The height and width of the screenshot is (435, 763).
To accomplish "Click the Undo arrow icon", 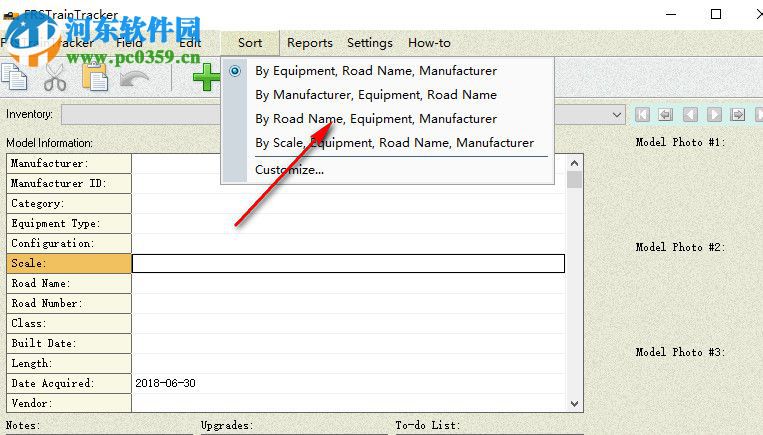I will [134, 79].
